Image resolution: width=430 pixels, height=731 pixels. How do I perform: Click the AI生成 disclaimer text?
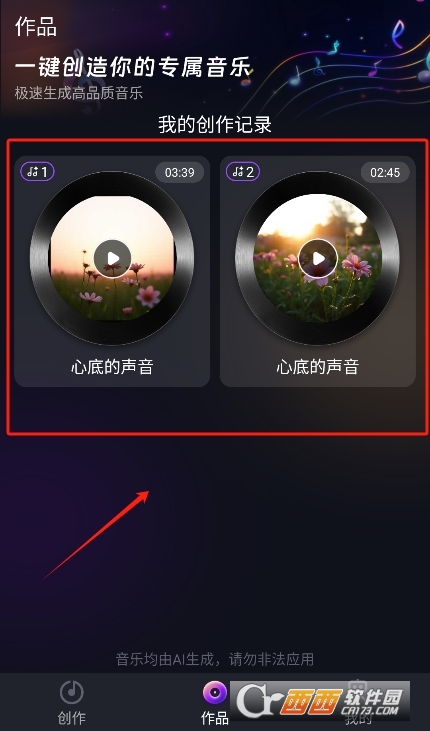pos(215,659)
